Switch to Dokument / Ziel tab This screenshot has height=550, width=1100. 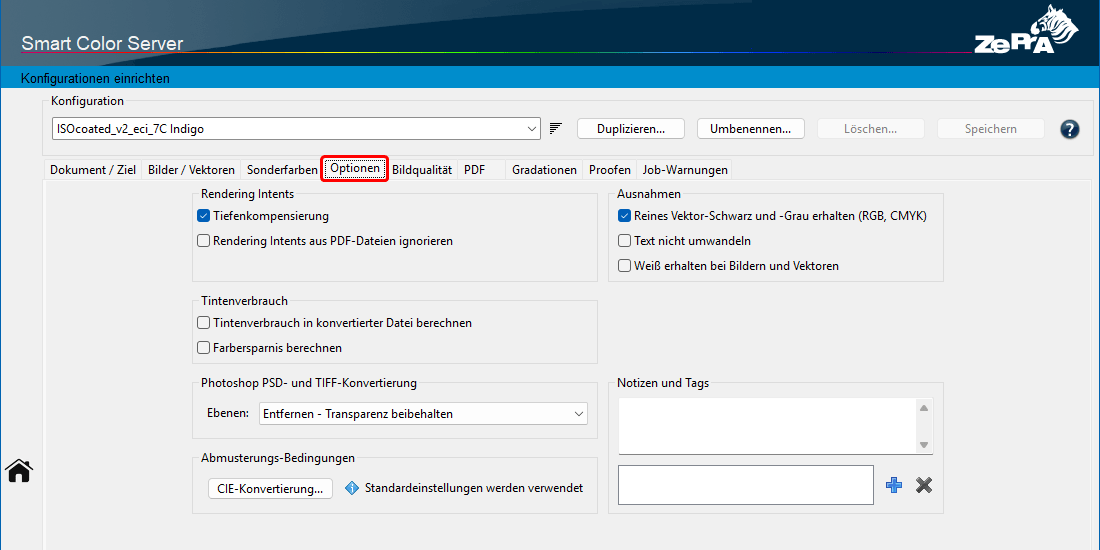point(93,170)
